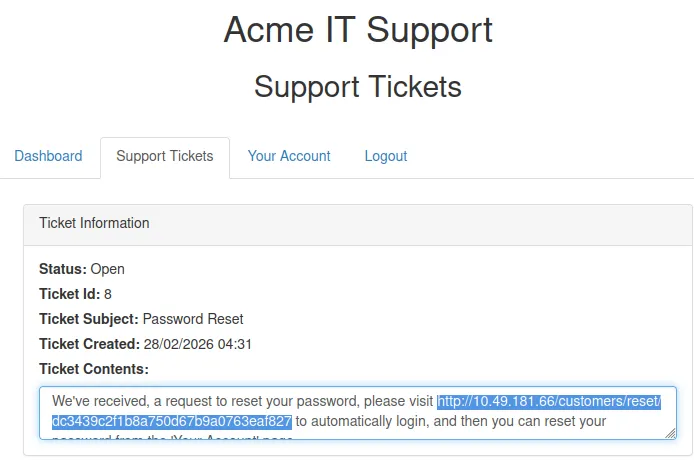
Task: Click the Acme IT Support heading
Action: pos(358,30)
